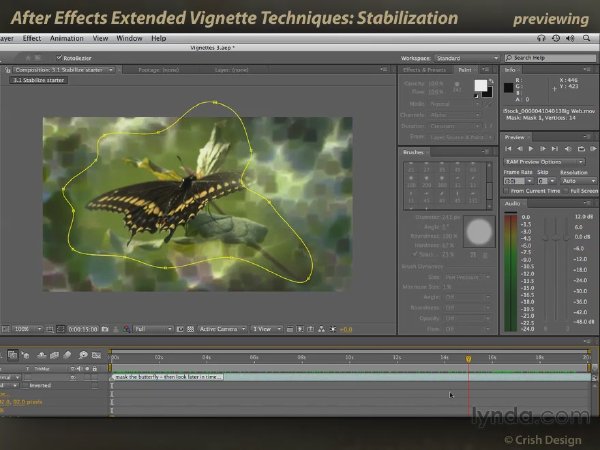Step back one frame in Preview
This screenshot has width=600, height=450.
coord(520,148)
